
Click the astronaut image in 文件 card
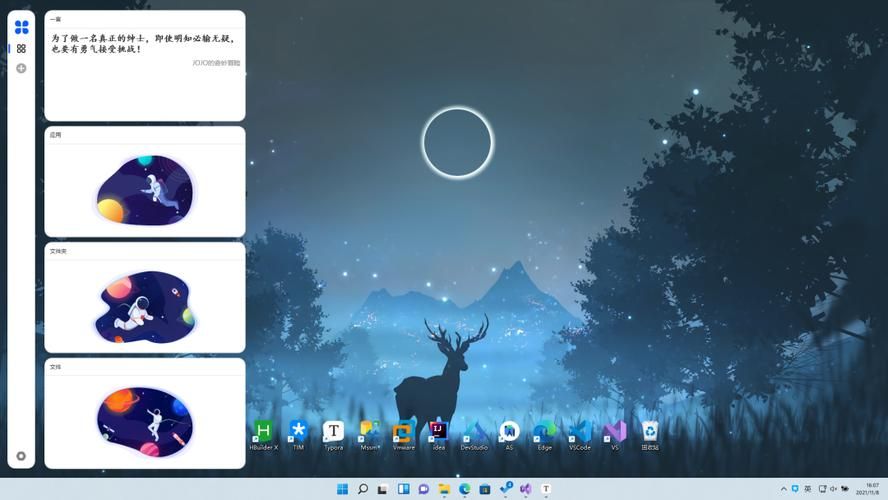[145, 420]
